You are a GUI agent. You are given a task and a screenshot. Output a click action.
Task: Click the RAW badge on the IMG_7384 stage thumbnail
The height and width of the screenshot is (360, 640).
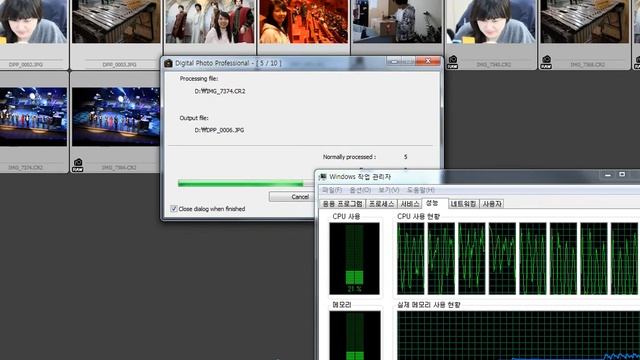tap(78, 165)
